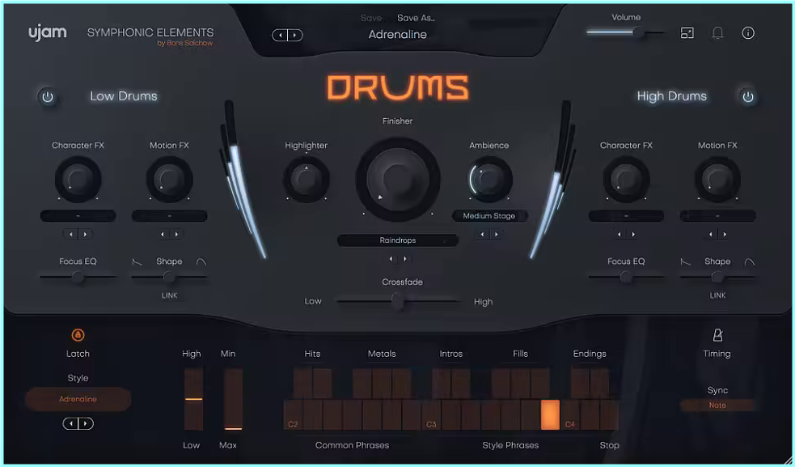The width and height of the screenshot is (795, 467).
Task: Adjust the Crossfade Low-High slider
Action: [x=398, y=301]
